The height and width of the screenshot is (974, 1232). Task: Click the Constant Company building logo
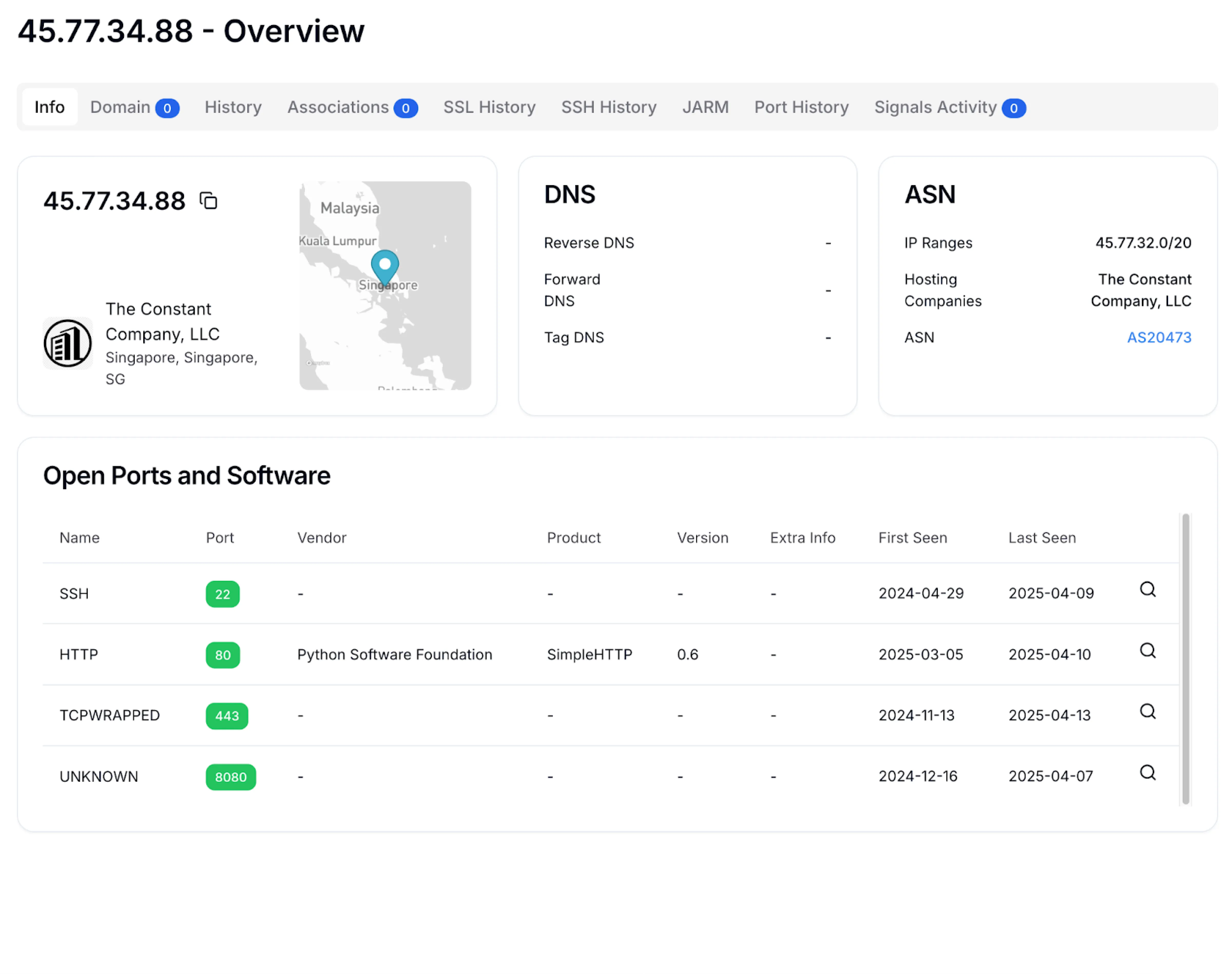tap(67, 343)
